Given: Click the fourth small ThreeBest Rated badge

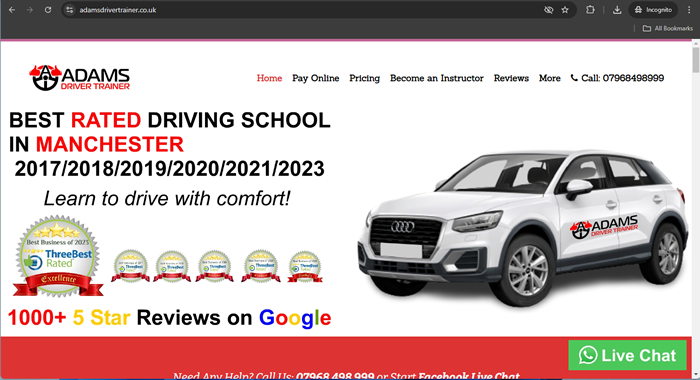Looking at the screenshot, I should [261, 266].
